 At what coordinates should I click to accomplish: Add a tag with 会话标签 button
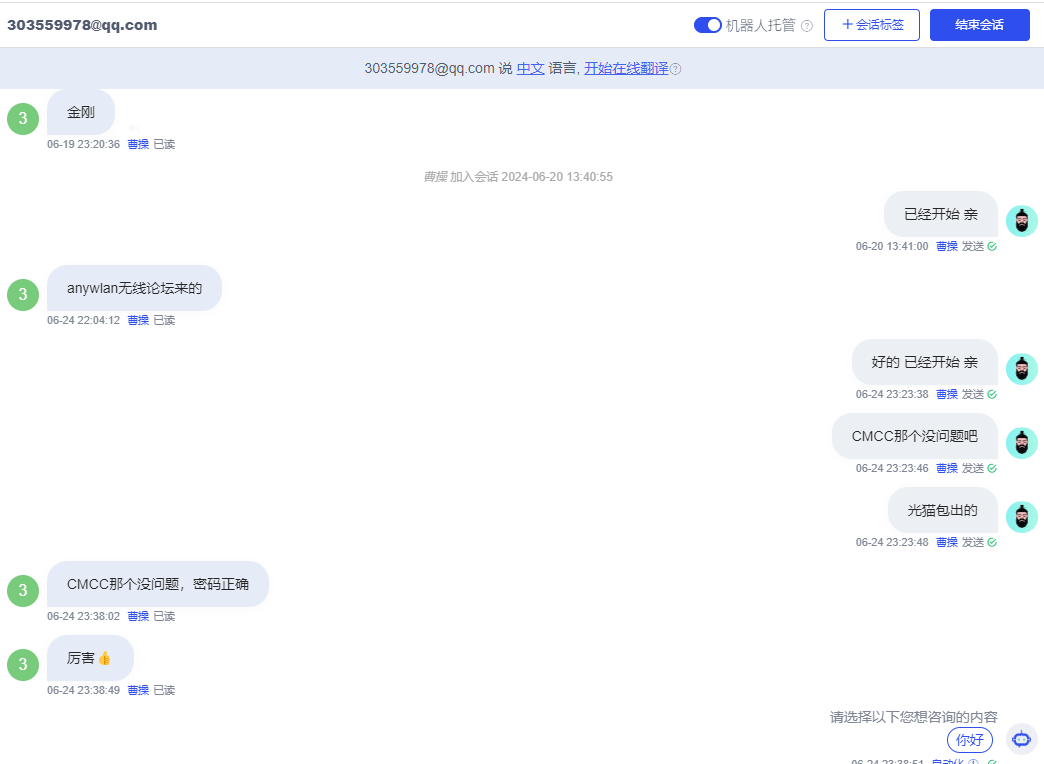[x=872, y=25]
